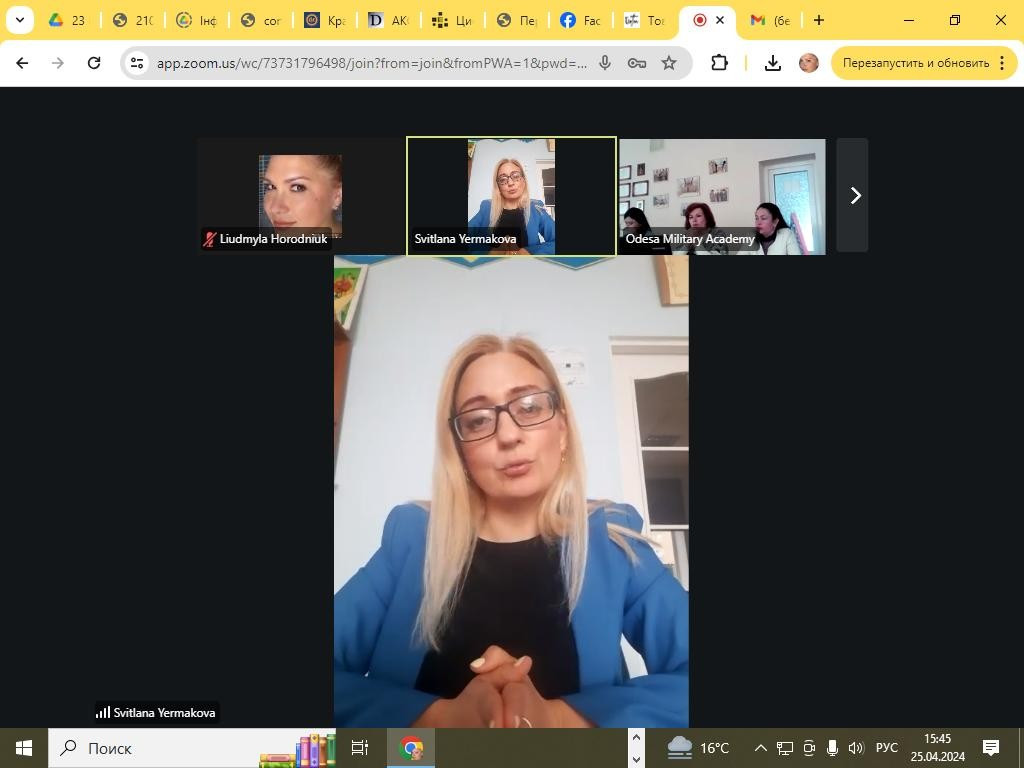Show hidden system tray icons

761,748
